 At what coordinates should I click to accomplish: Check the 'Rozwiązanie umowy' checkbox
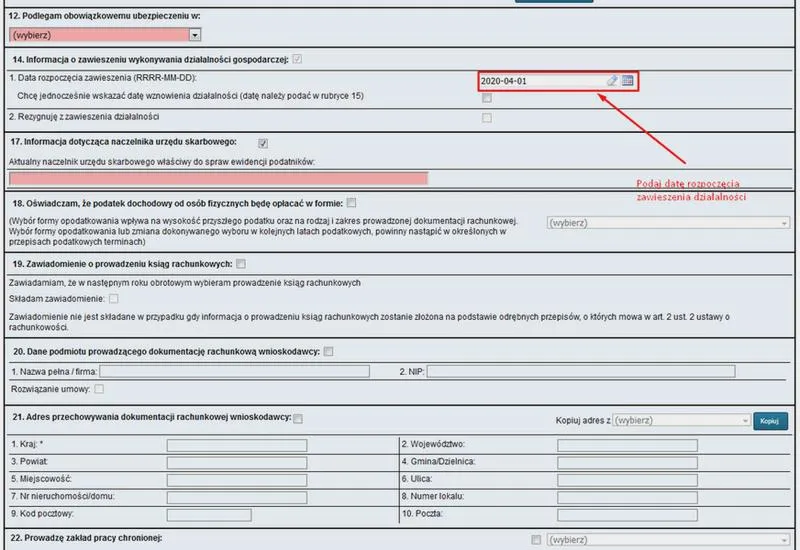(99, 389)
